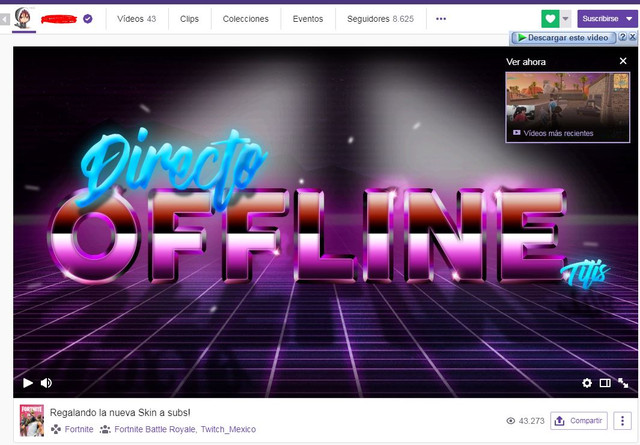Click the verified partner badge

[x=88, y=19]
